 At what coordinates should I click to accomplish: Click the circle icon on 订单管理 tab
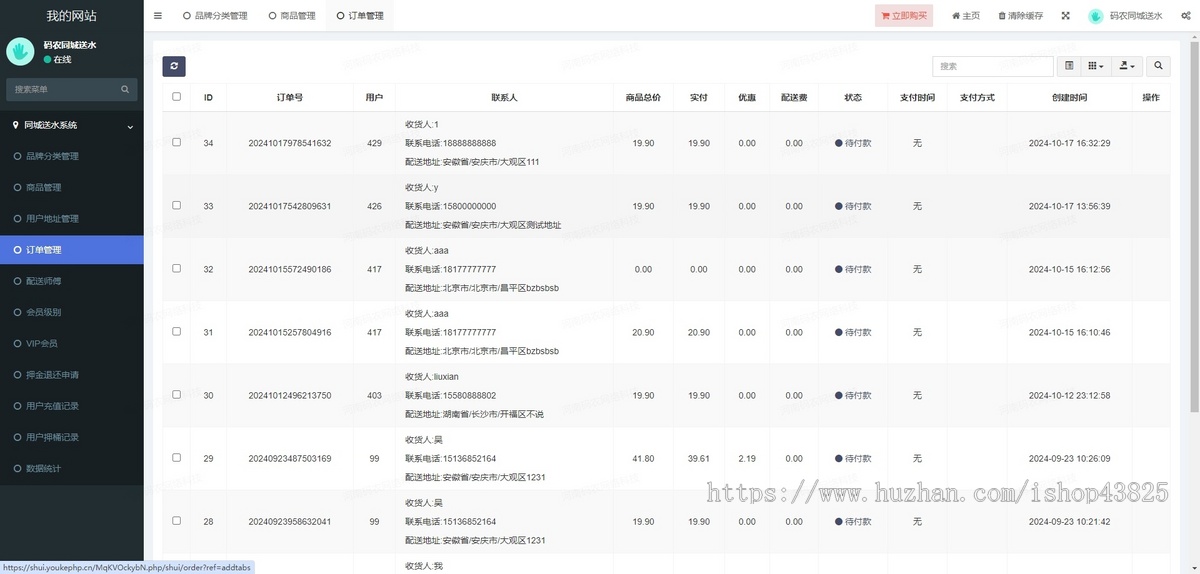(341, 16)
